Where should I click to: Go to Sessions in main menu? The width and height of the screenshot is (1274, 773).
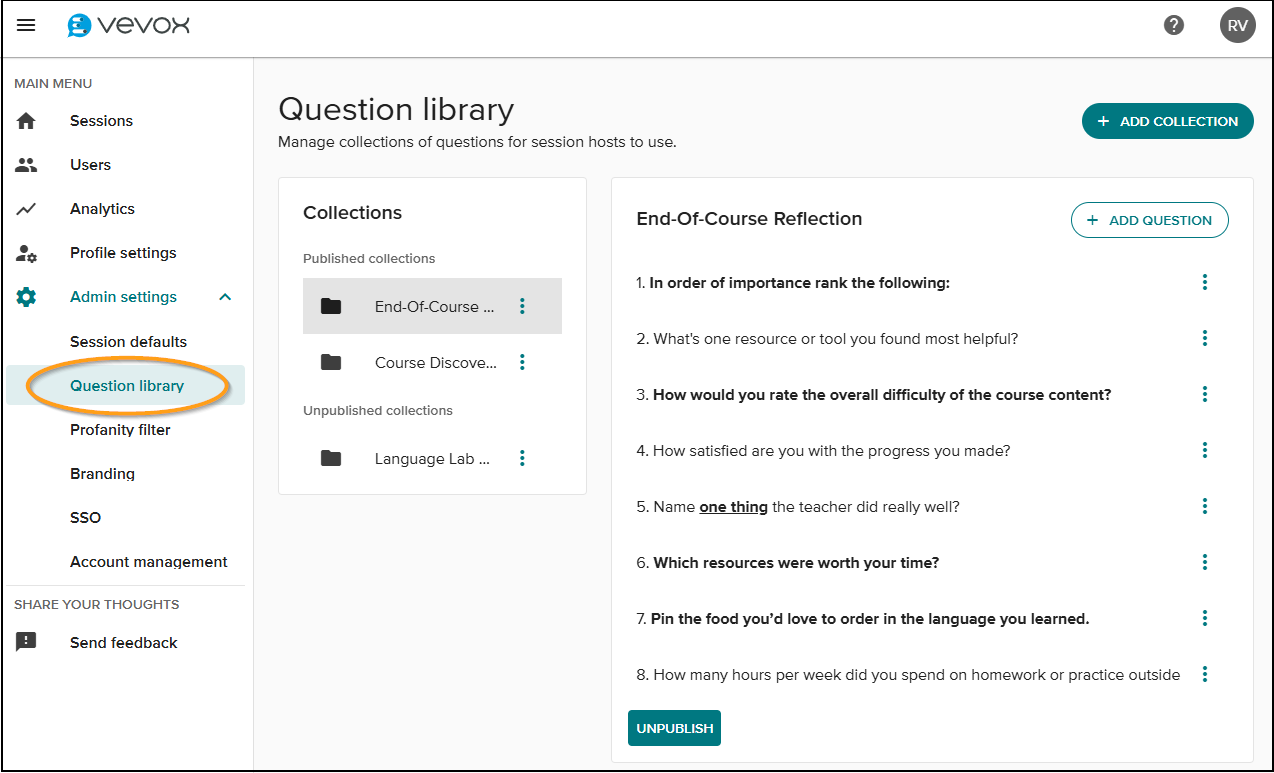coord(101,121)
